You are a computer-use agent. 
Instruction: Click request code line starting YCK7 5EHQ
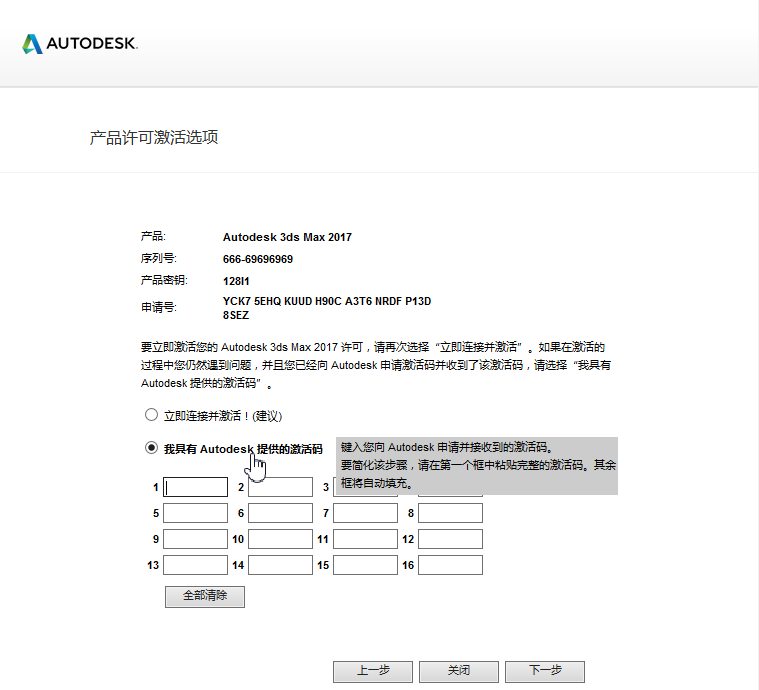327,301
